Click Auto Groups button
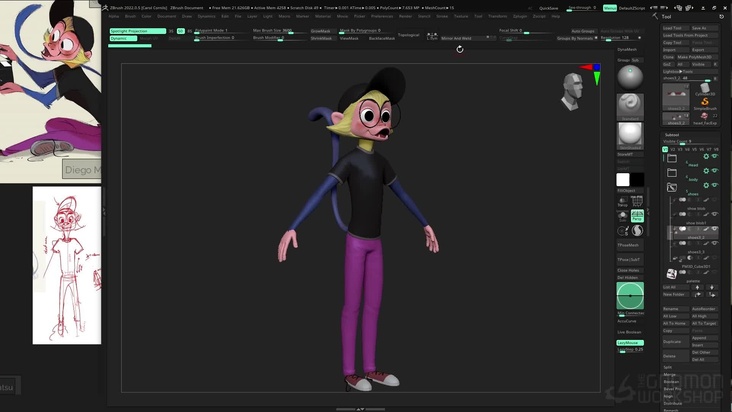The width and height of the screenshot is (732, 412). pyautogui.click(x=583, y=31)
